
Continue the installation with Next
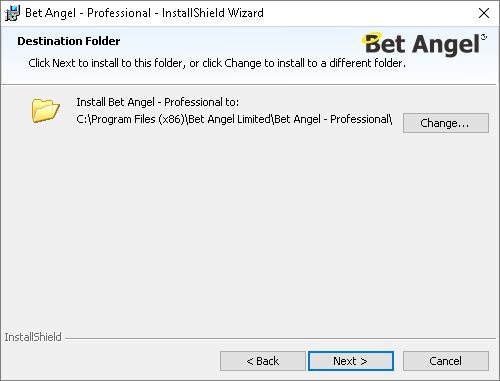351,361
